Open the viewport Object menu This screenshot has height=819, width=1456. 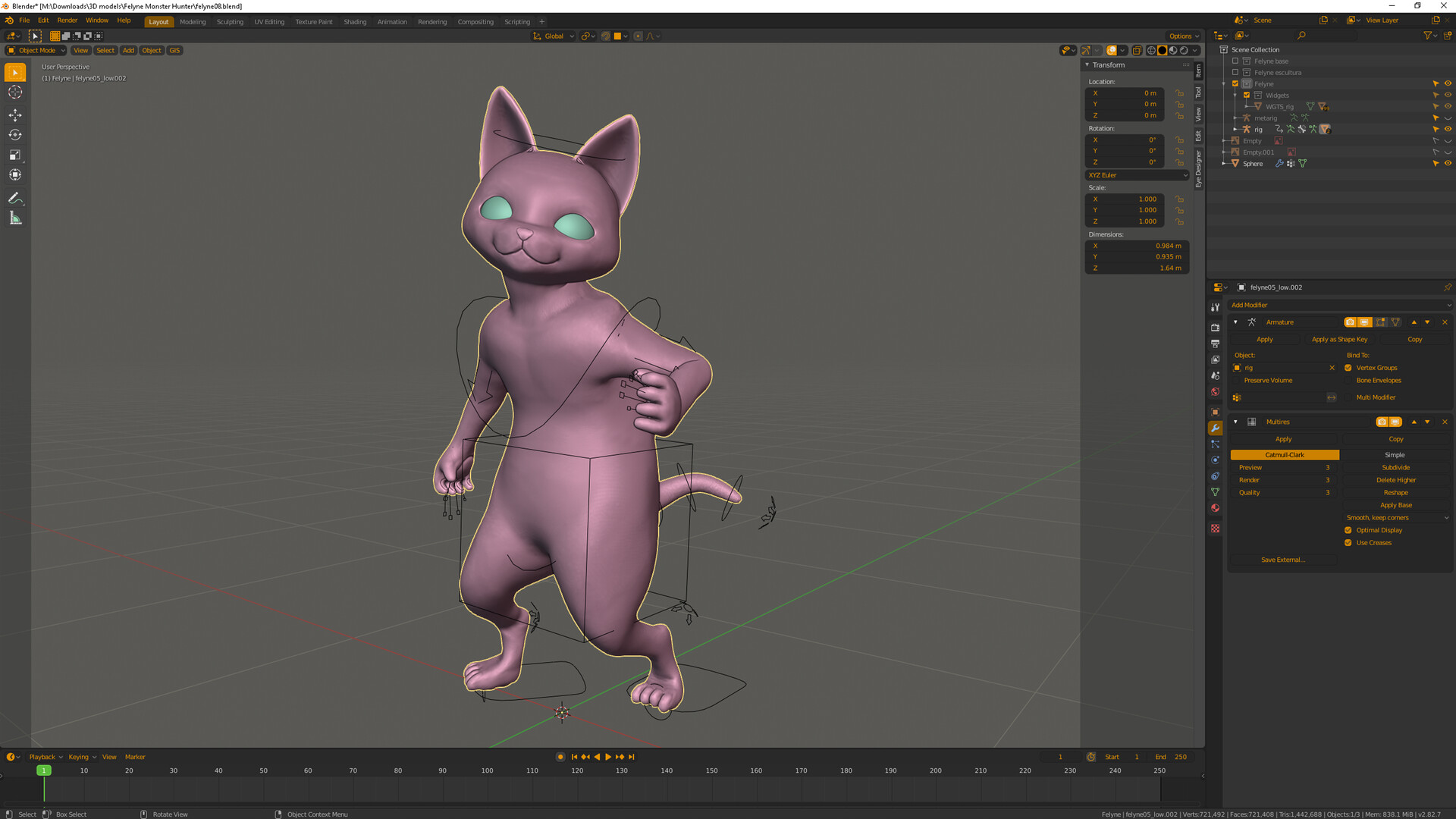[x=152, y=50]
